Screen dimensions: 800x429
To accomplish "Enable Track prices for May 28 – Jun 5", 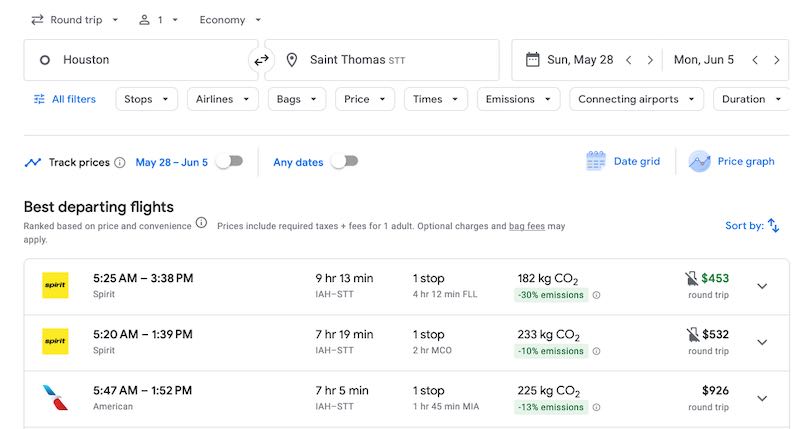I will click(229, 161).
